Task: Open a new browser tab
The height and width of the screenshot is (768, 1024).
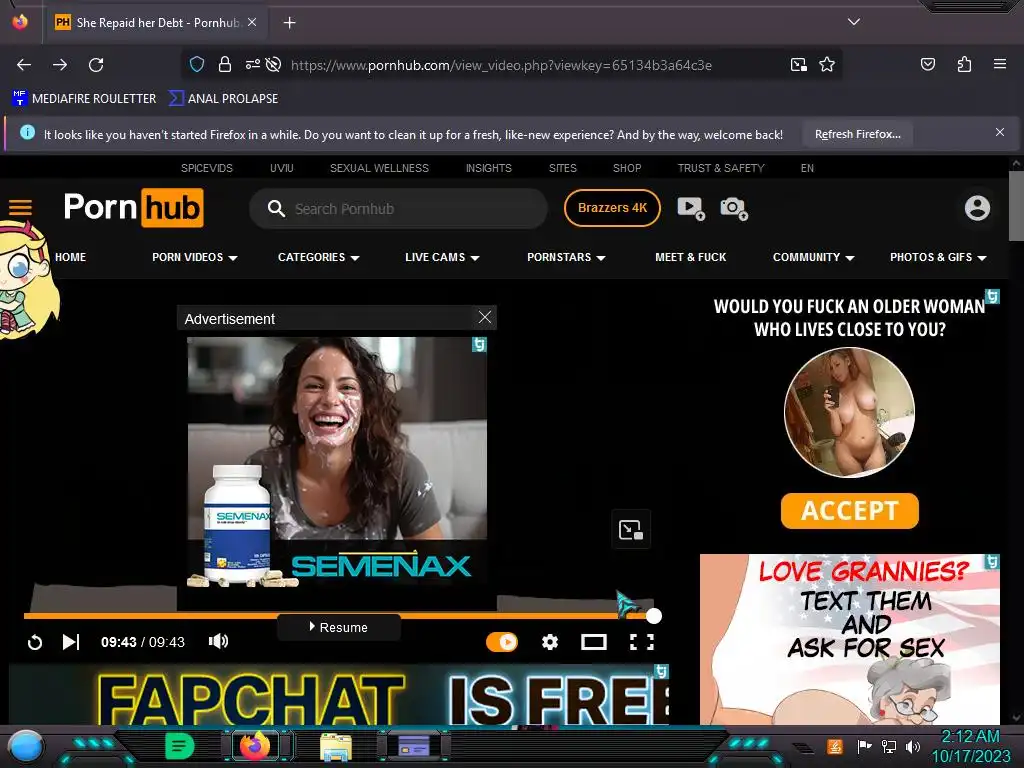Action: 289,23
